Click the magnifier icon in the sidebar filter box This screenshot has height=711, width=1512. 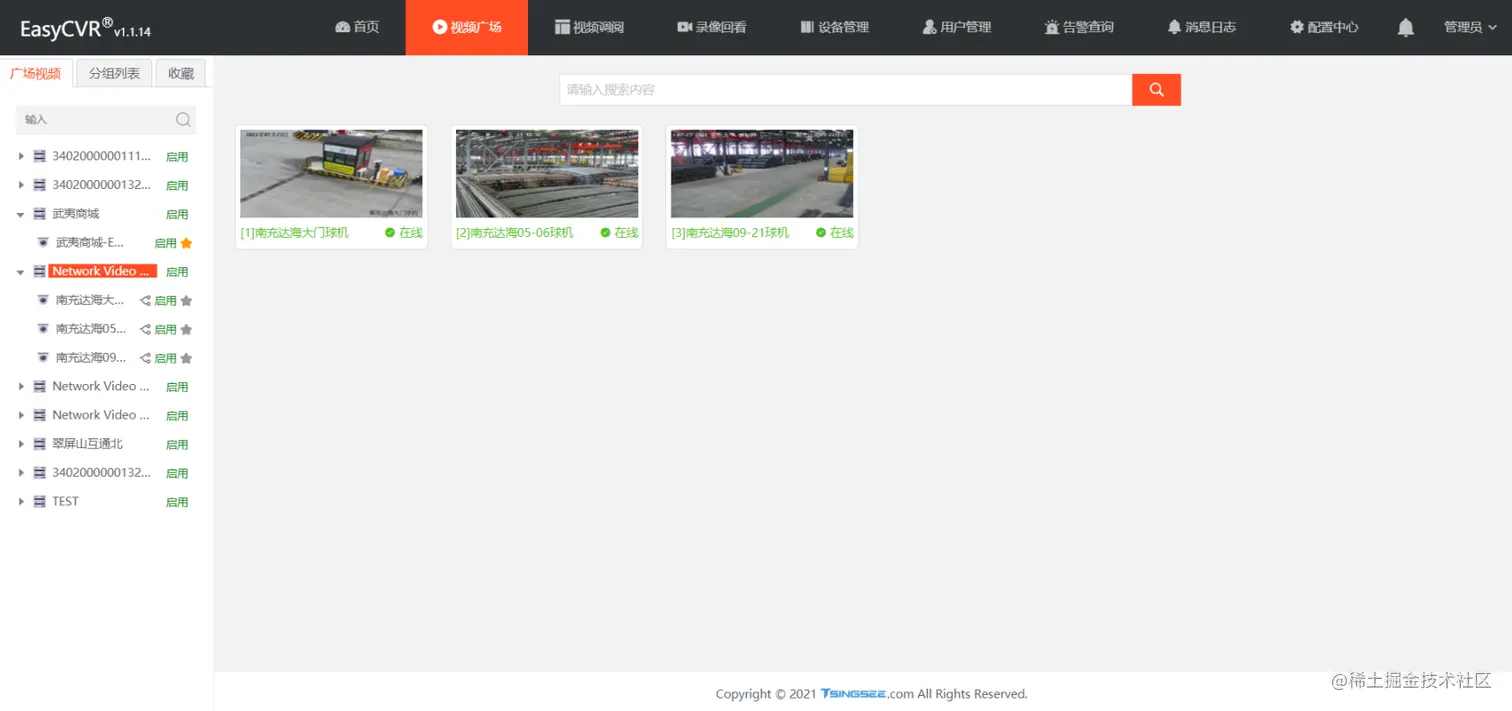[183, 119]
